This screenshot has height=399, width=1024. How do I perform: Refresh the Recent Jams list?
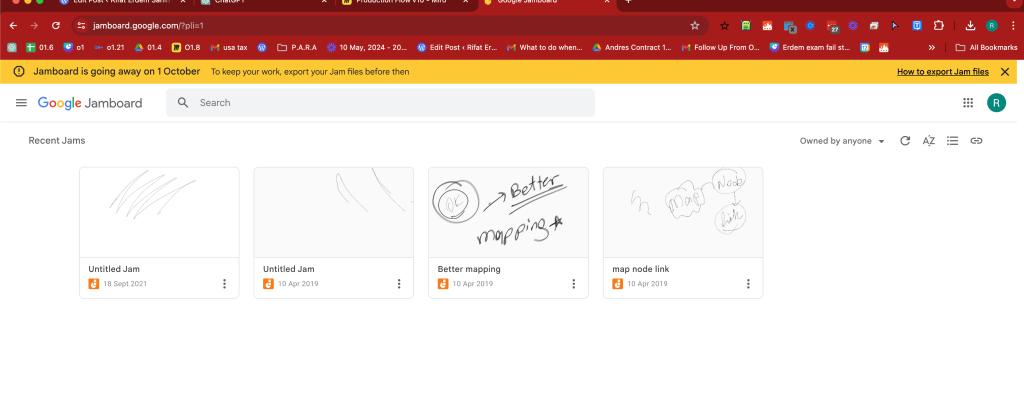click(x=905, y=140)
